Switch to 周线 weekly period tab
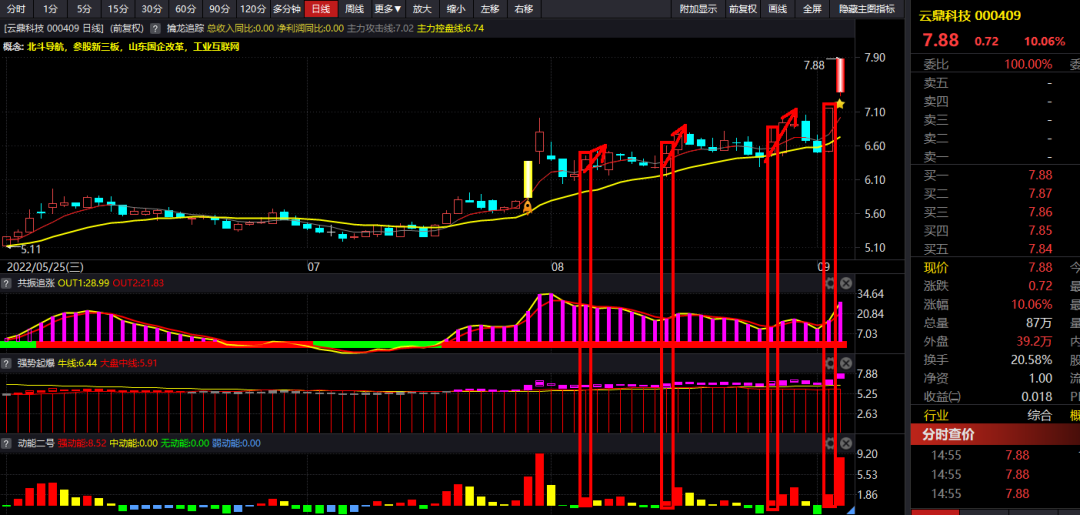Viewport: 1080px width, 515px height. 355,9
